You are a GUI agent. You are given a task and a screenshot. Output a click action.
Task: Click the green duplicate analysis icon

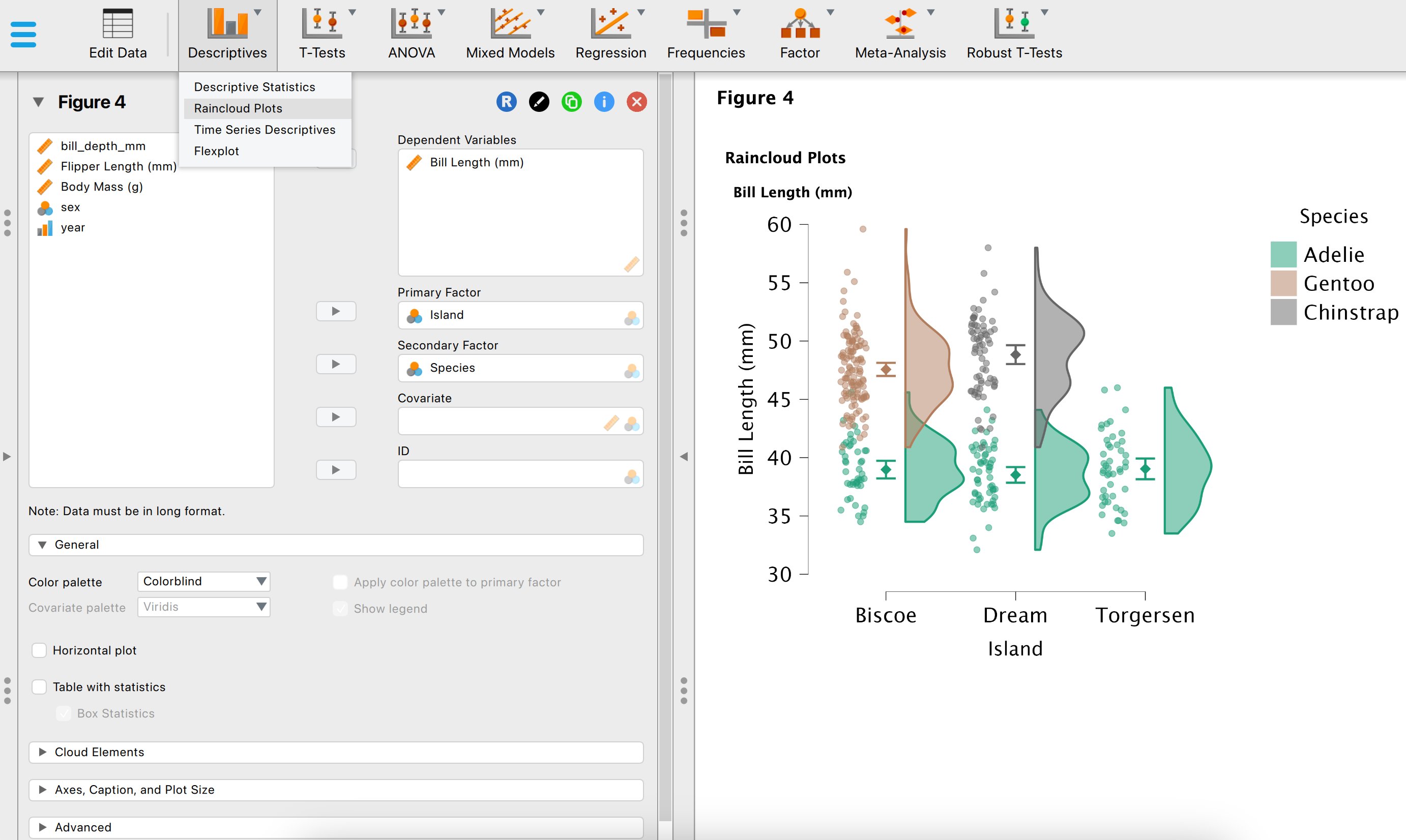571,102
